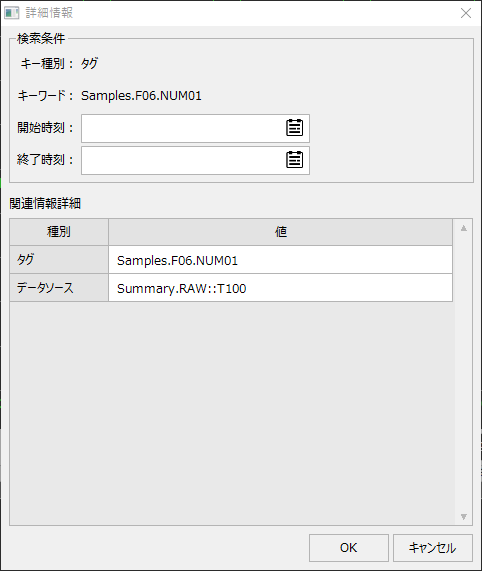This screenshot has height=571, width=482.
Task: Confirm with the OK button
Action: 349,548
